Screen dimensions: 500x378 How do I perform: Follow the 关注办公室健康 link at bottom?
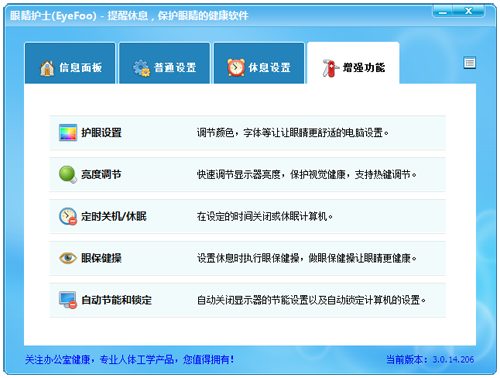pyautogui.click(x=129, y=359)
